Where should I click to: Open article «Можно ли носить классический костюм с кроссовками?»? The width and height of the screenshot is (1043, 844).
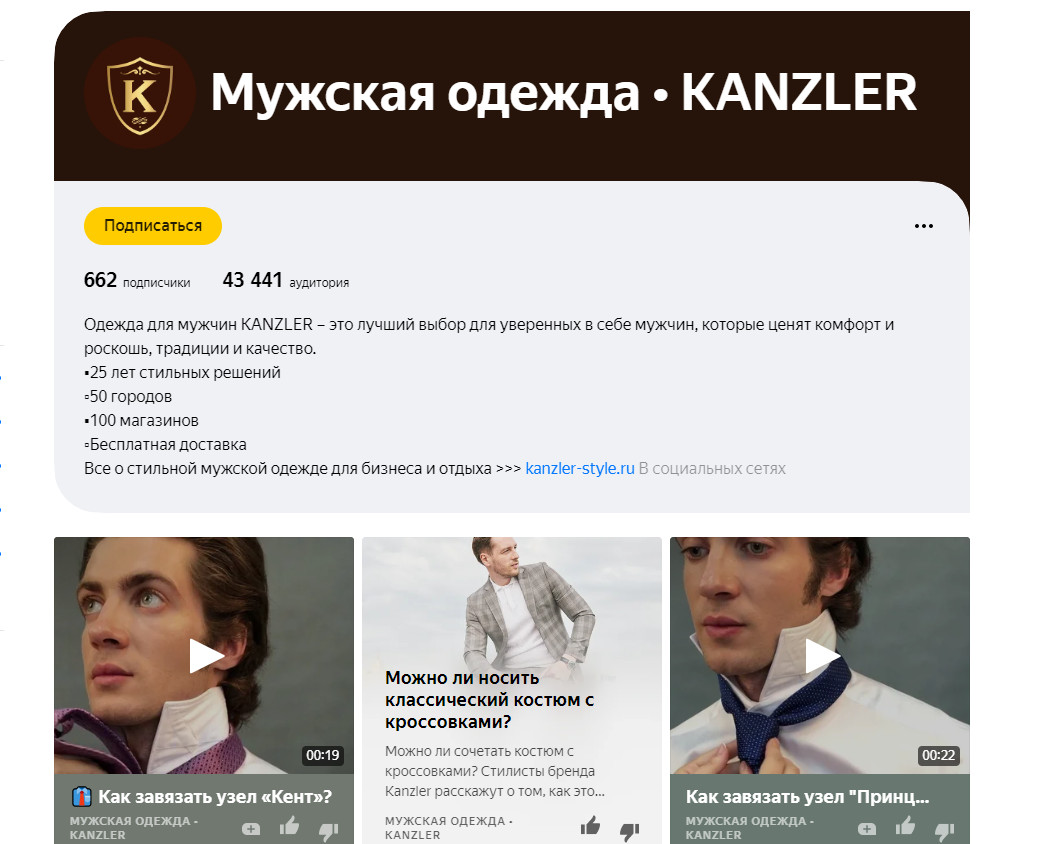490,700
